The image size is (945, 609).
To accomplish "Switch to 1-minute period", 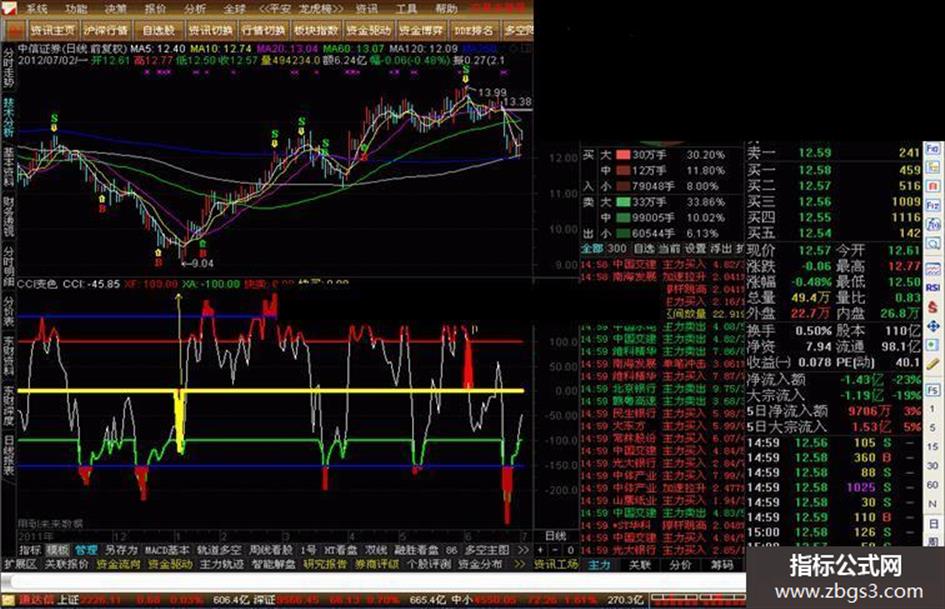I will coord(933,409).
